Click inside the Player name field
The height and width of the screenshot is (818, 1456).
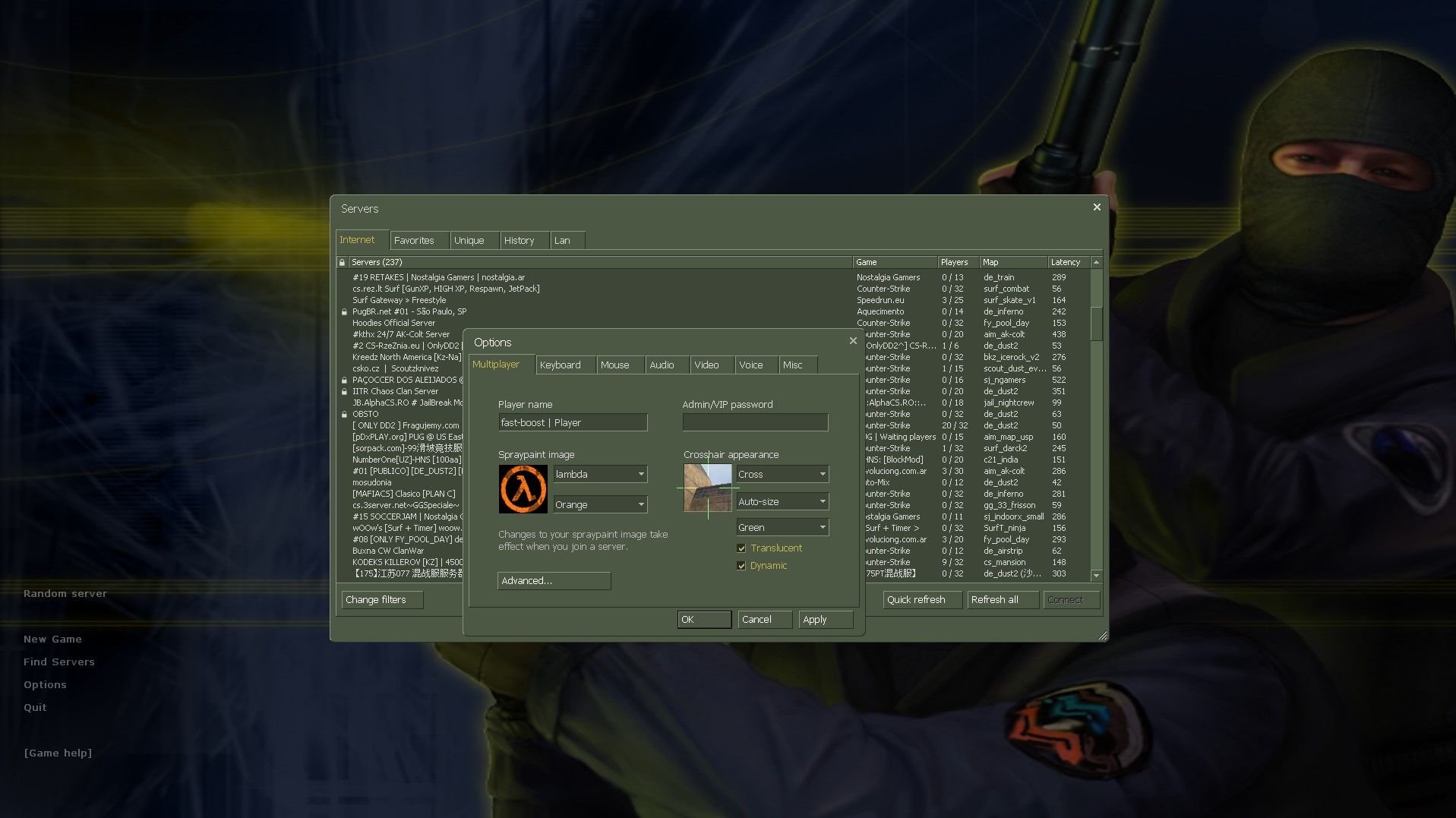click(x=573, y=422)
